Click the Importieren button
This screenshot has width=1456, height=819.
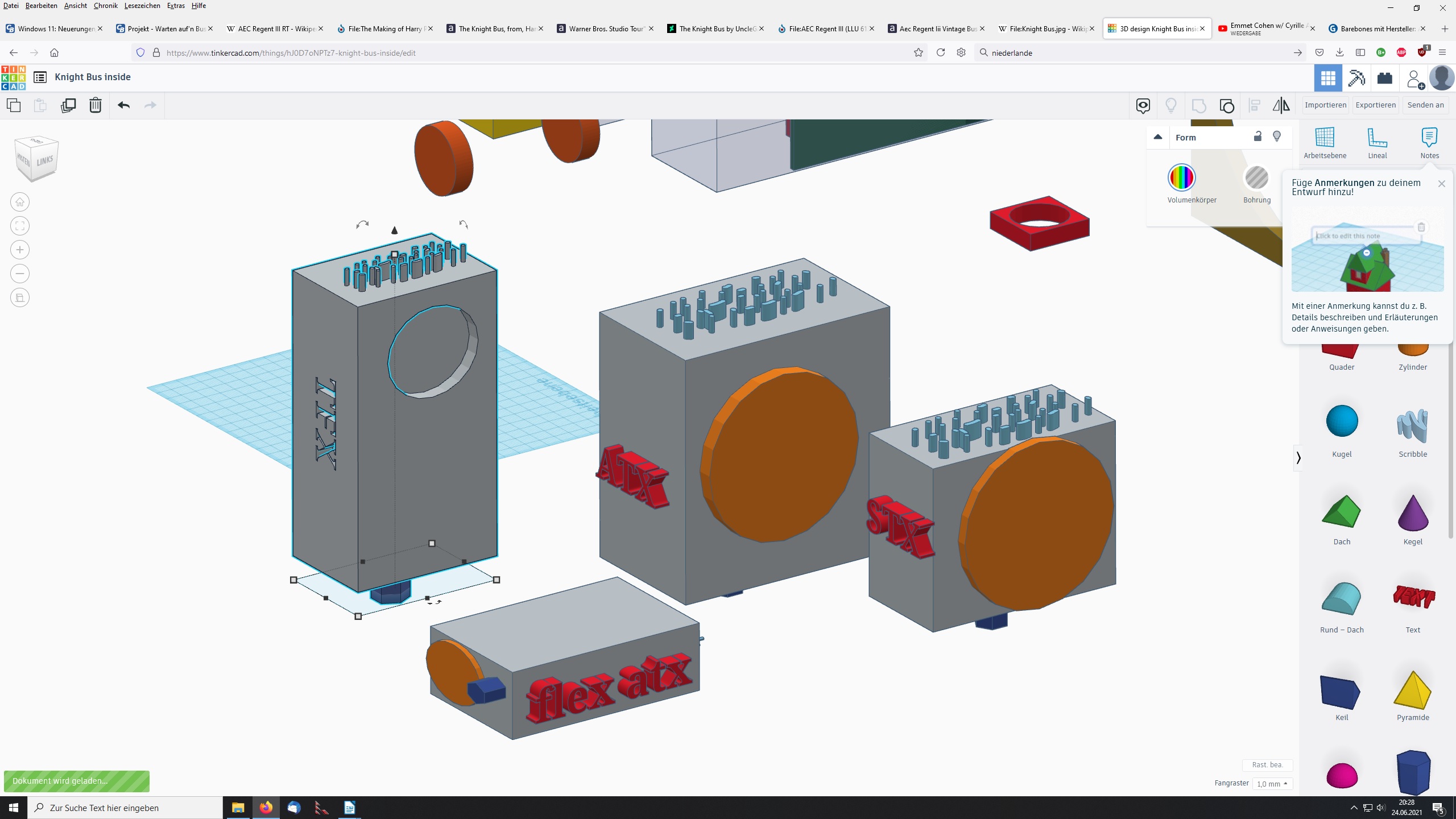pos(1325,105)
